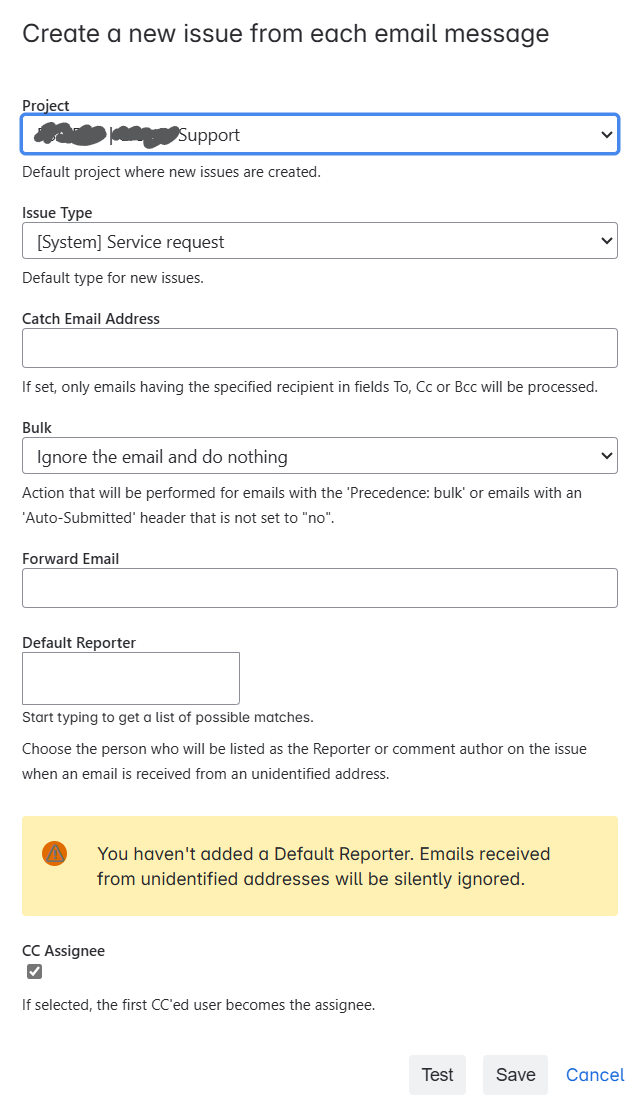Image resolution: width=640 pixels, height=1107 pixels.
Task: Click the Forward Email input field
Action: [320, 587]
